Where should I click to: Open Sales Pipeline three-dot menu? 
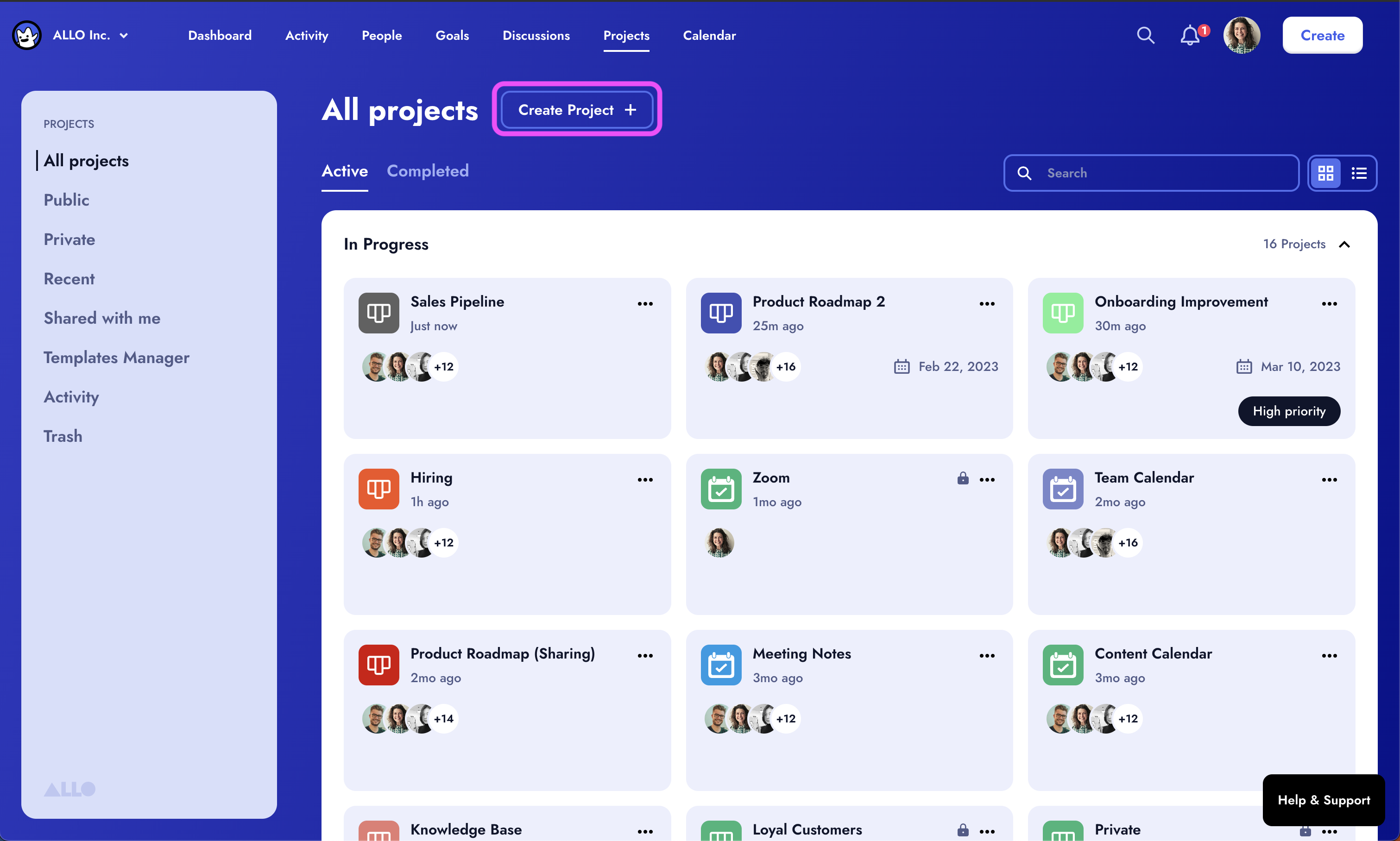[645, 304]
